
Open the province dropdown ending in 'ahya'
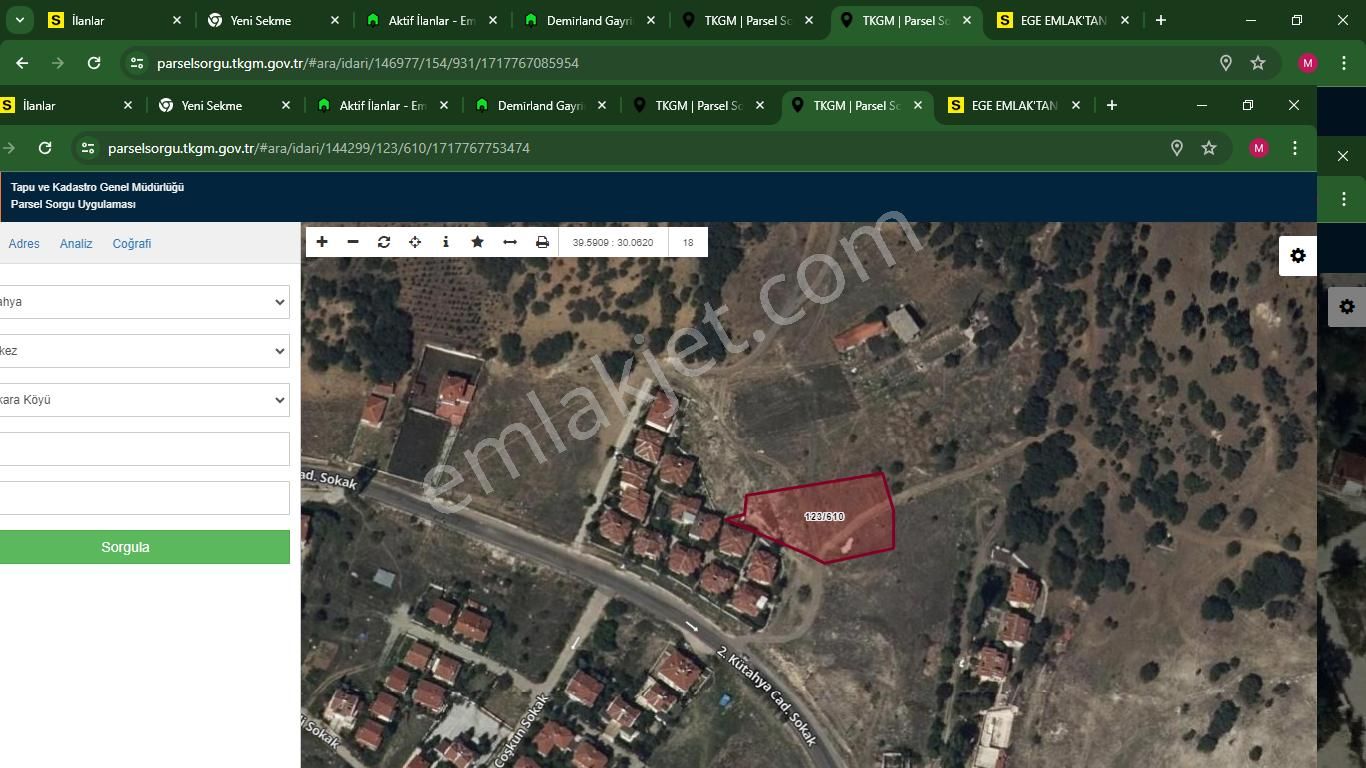[x=144, y=302]
